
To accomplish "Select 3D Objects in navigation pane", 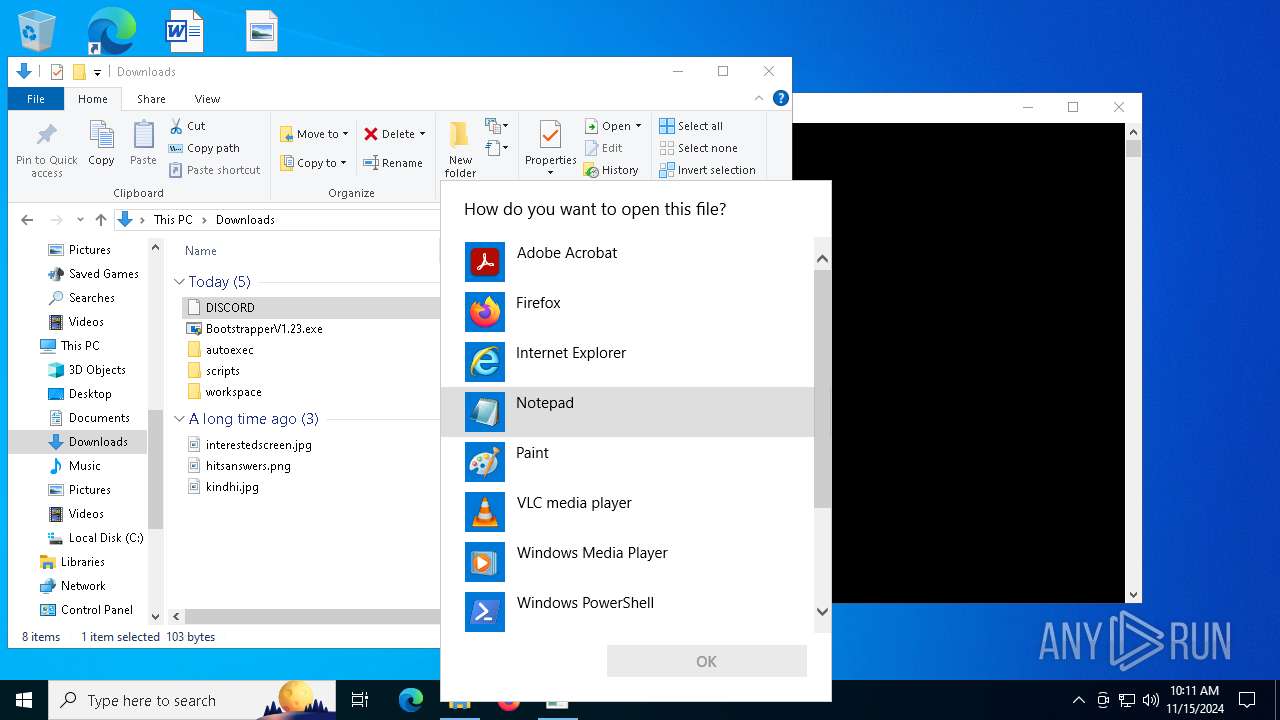I will pos(86,369).
